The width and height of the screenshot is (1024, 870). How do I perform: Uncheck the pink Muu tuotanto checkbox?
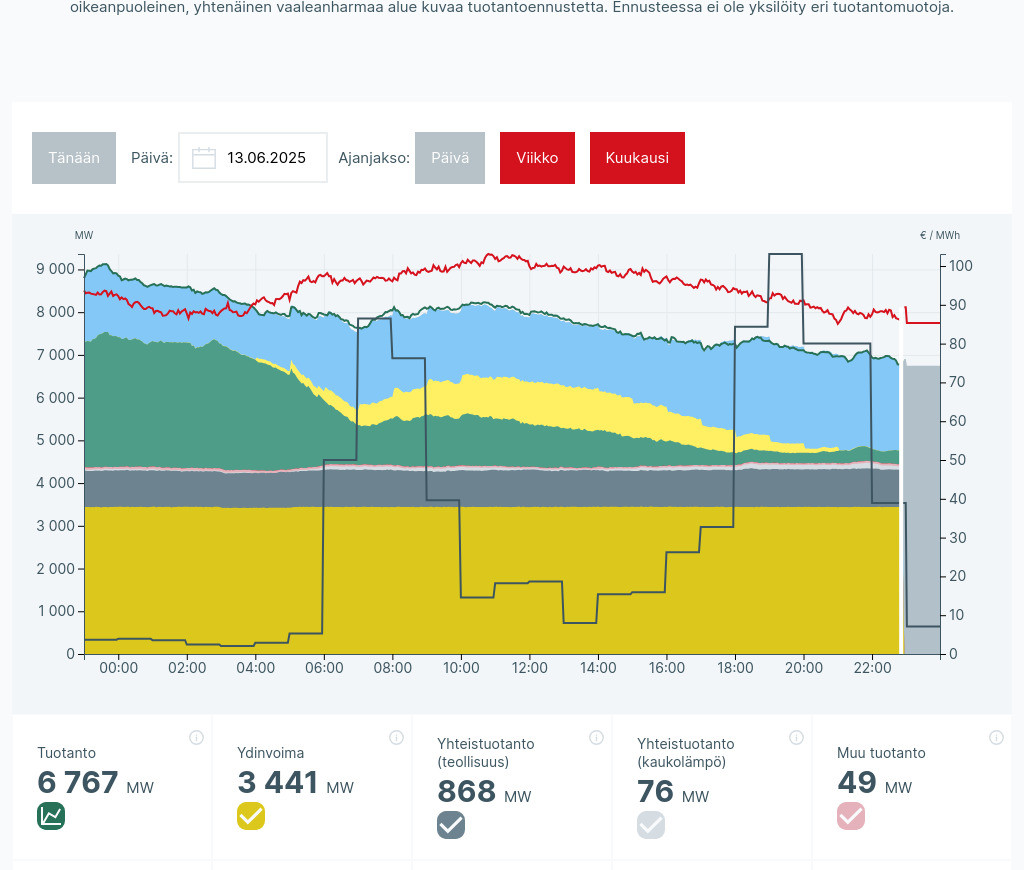click(851, 816)
